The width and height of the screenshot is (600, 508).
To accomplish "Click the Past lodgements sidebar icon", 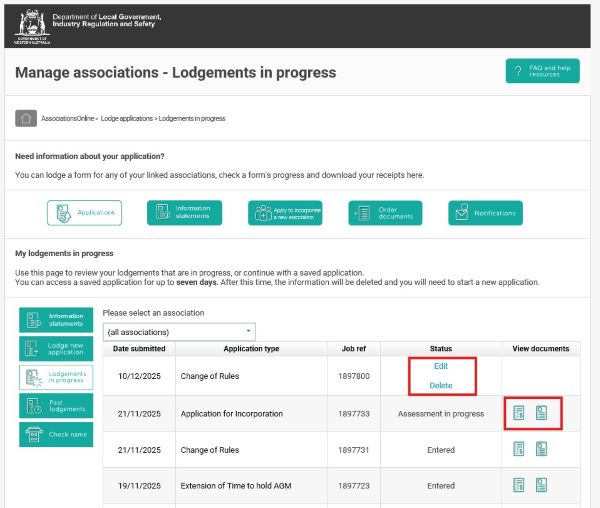I will point(34,406).
